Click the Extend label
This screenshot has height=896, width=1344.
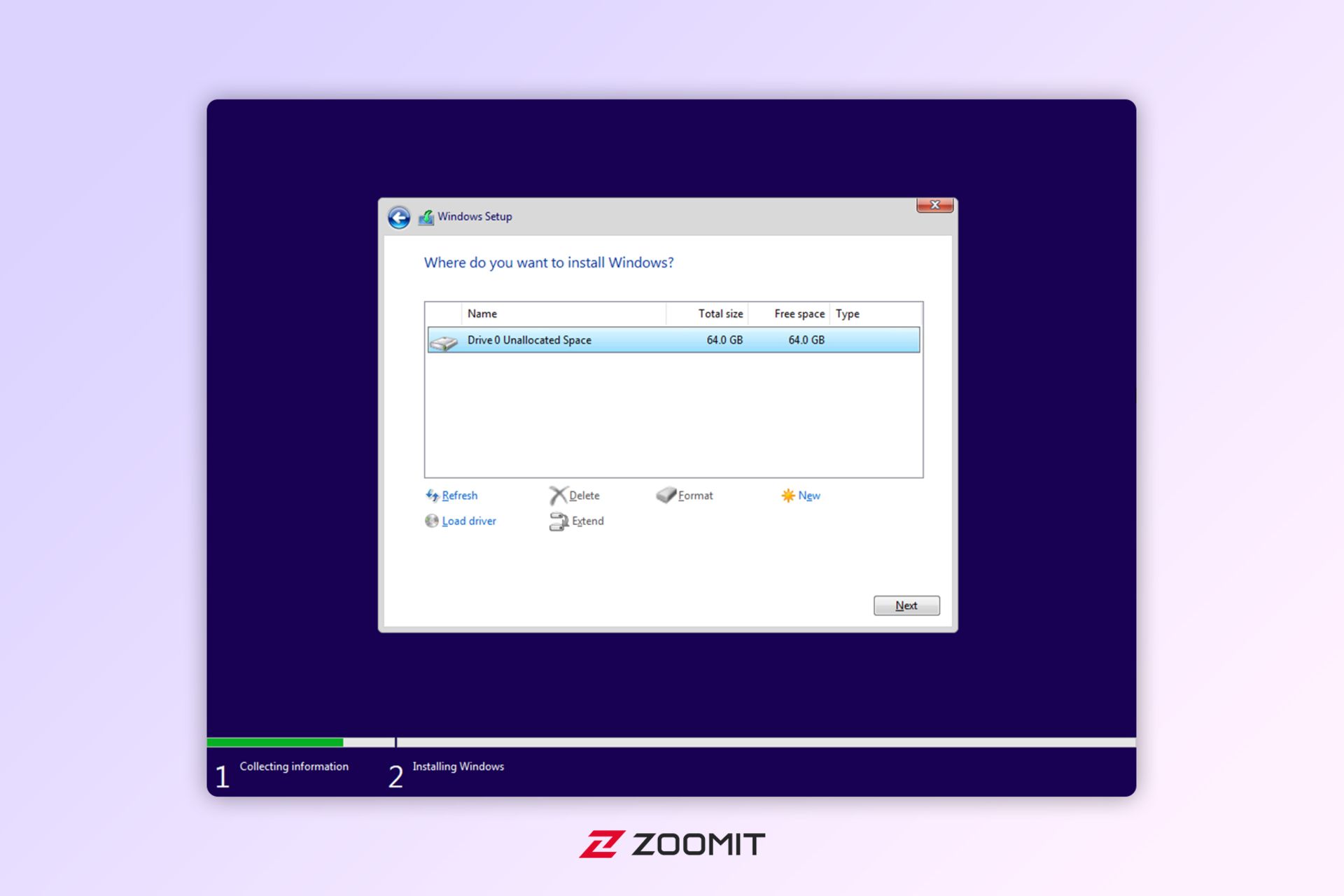click(588, 521)
